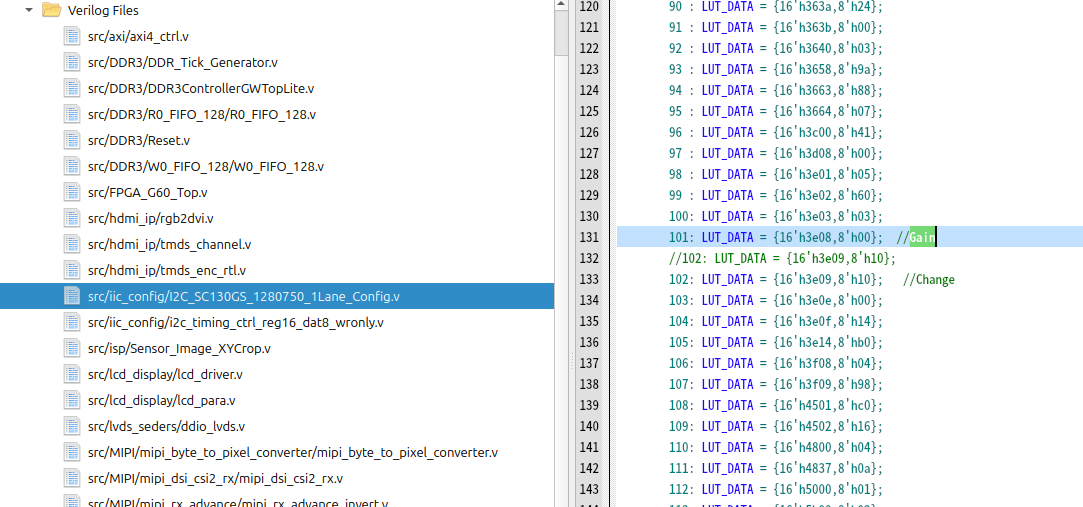Click code line 93 : LUT_DATA 16'h3658

(776, 69)
